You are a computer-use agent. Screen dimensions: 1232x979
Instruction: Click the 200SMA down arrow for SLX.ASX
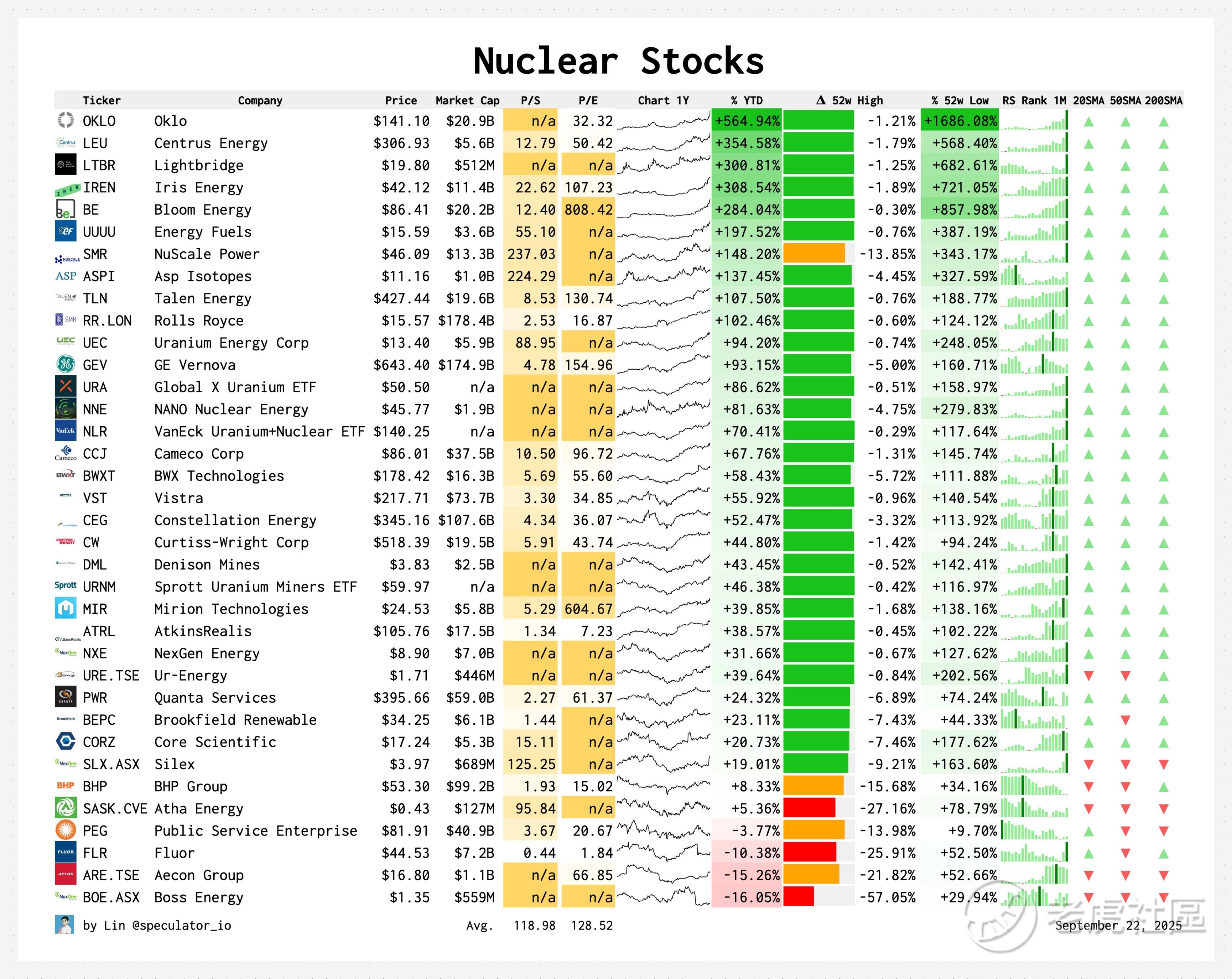coord(1164,765)
